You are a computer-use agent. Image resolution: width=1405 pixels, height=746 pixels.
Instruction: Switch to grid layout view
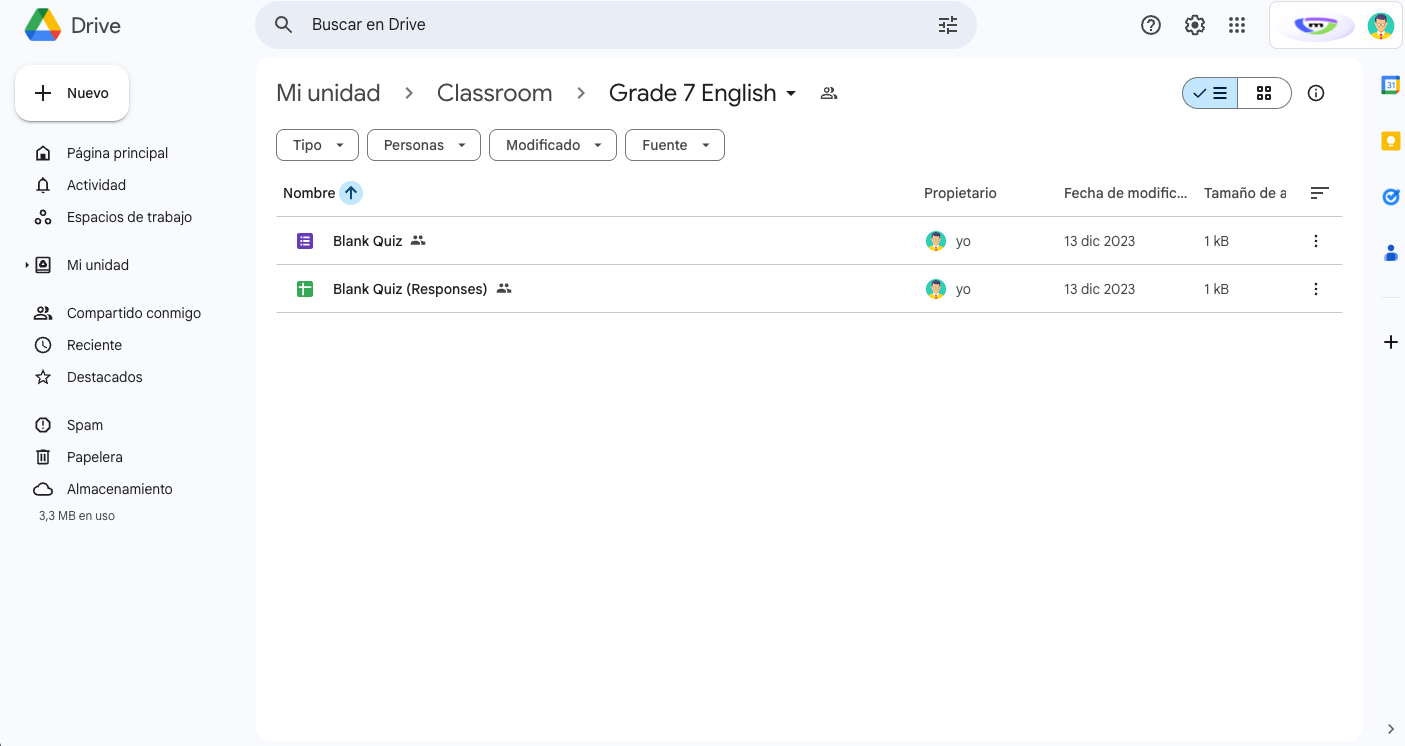tap(1264, 93)
